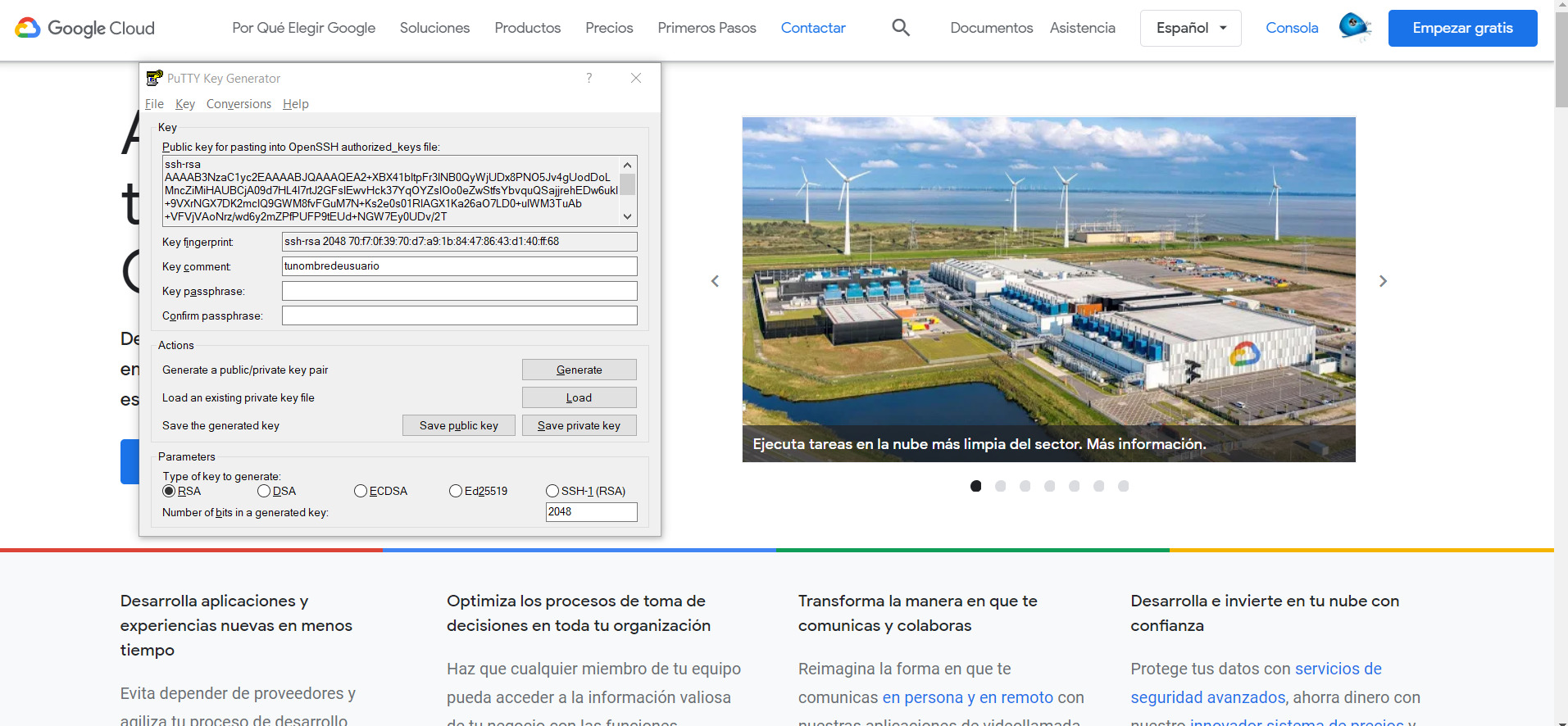Viewport: 1568px width, 726px height.
Task: Click the public key box scrollbar thumb
Action: (x=628, y=184)
